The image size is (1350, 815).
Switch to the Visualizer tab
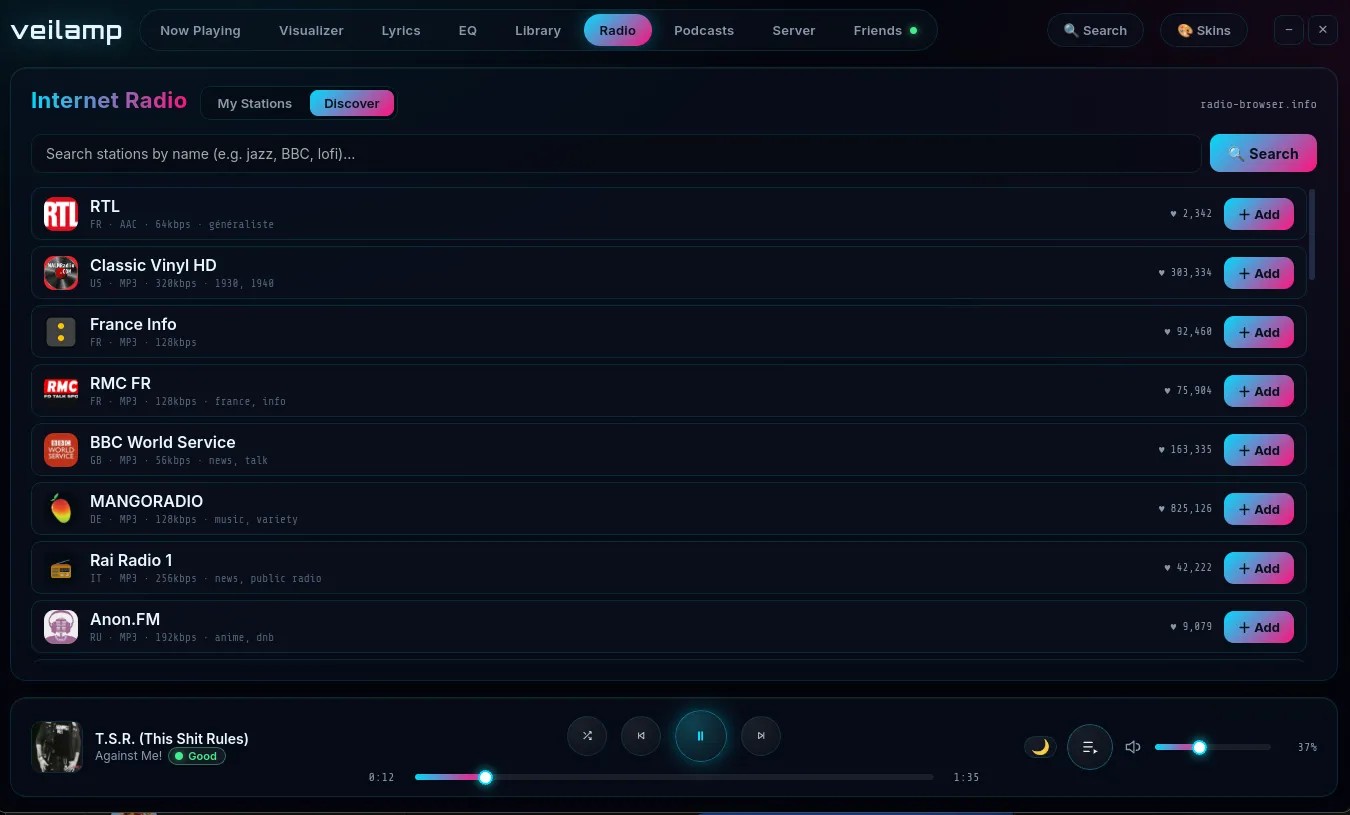(311, 30)
